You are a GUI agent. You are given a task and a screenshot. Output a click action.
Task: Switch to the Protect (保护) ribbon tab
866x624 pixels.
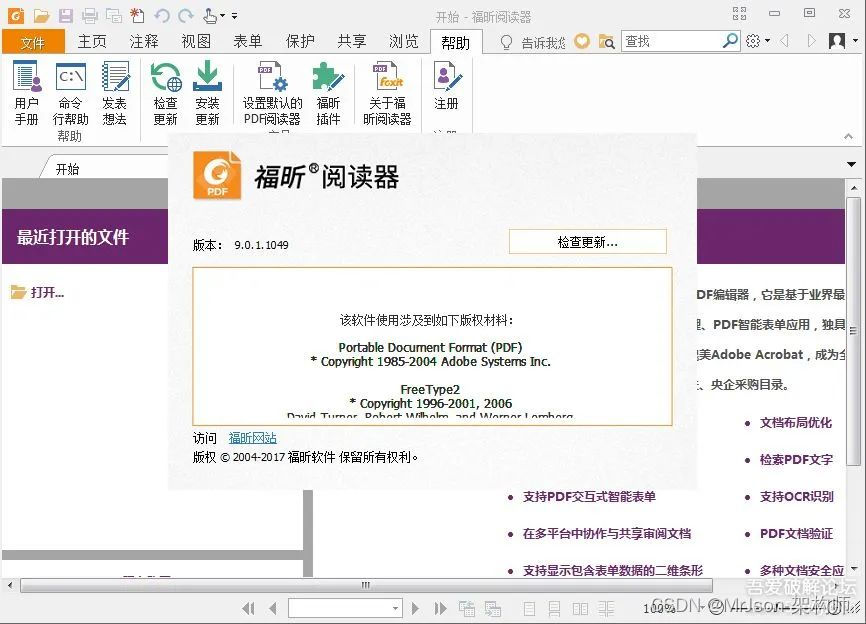pos(300,41)
